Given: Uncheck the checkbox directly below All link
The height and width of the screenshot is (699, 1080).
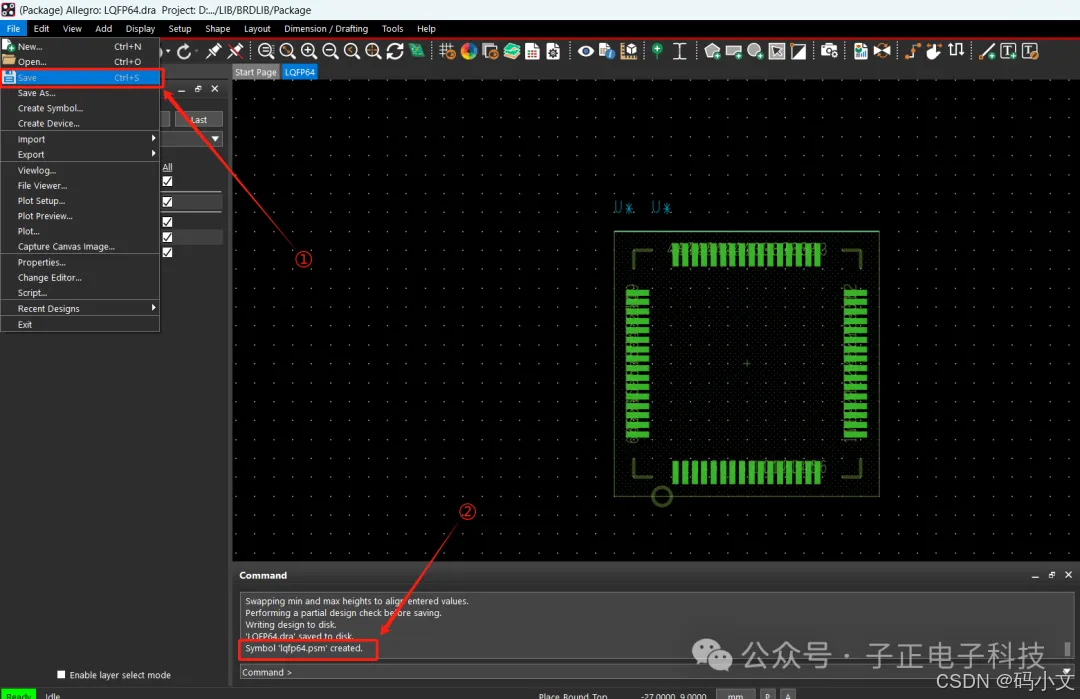Looking at the screenshot, I should (167, 181).
